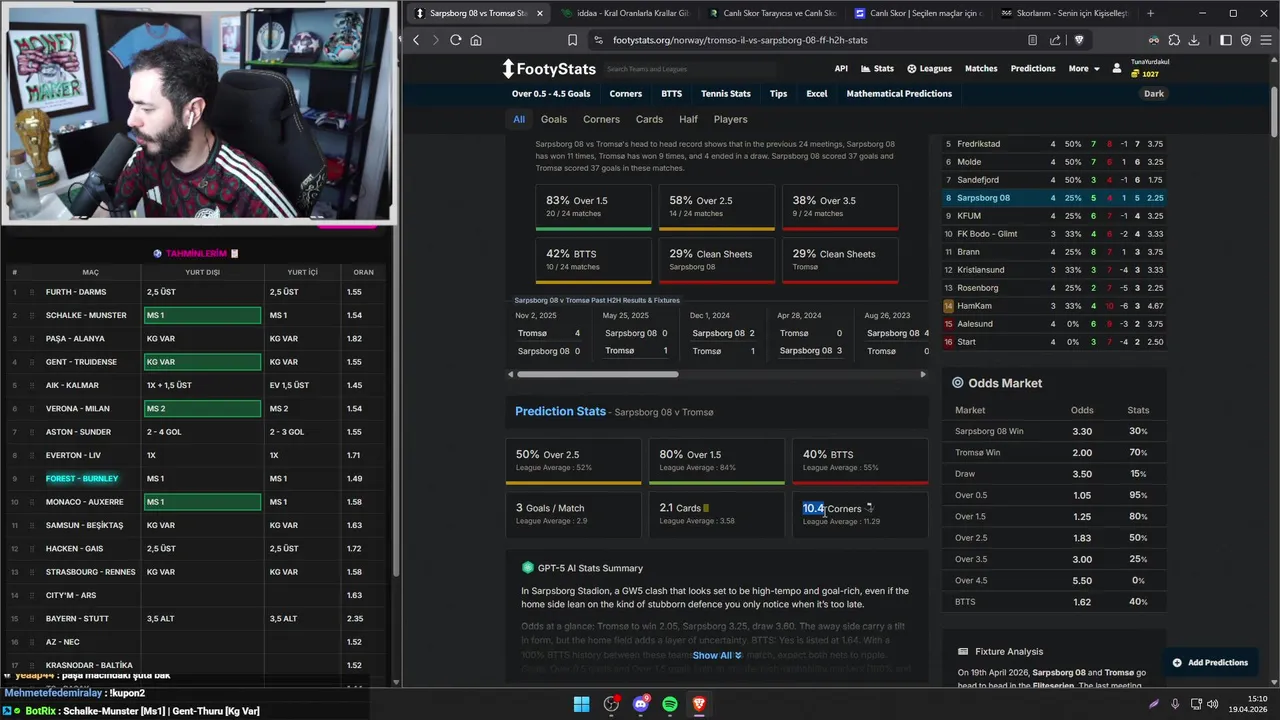Open reader mode from the address bar

pyautogui.click(x=1032, y=40)
